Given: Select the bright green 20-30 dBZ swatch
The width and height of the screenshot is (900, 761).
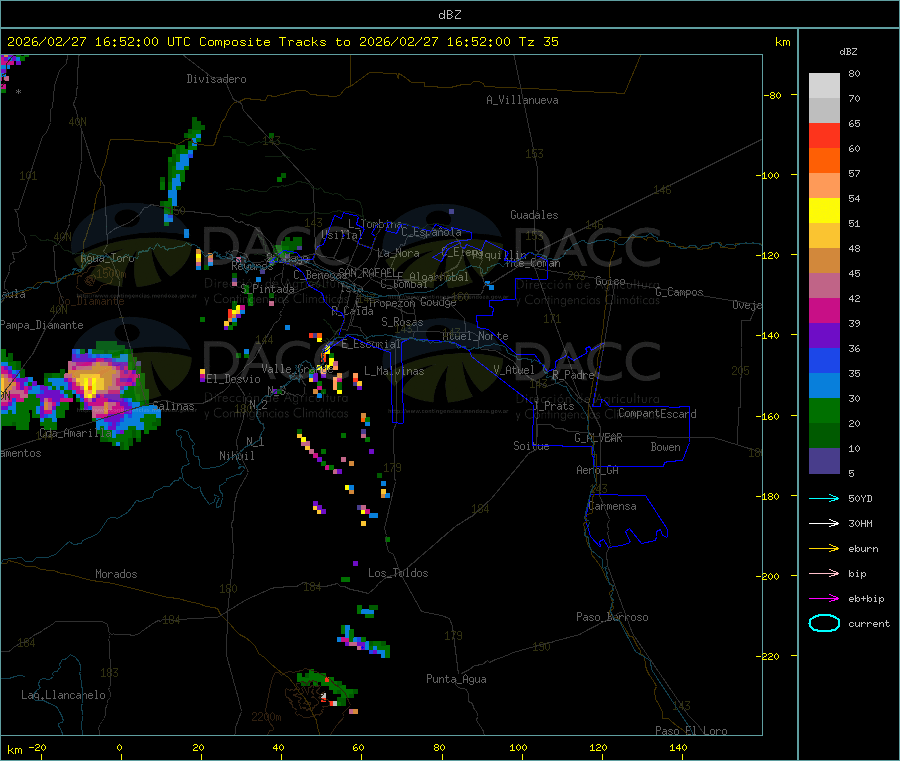Looking at the screenshot, I should 824,411.
